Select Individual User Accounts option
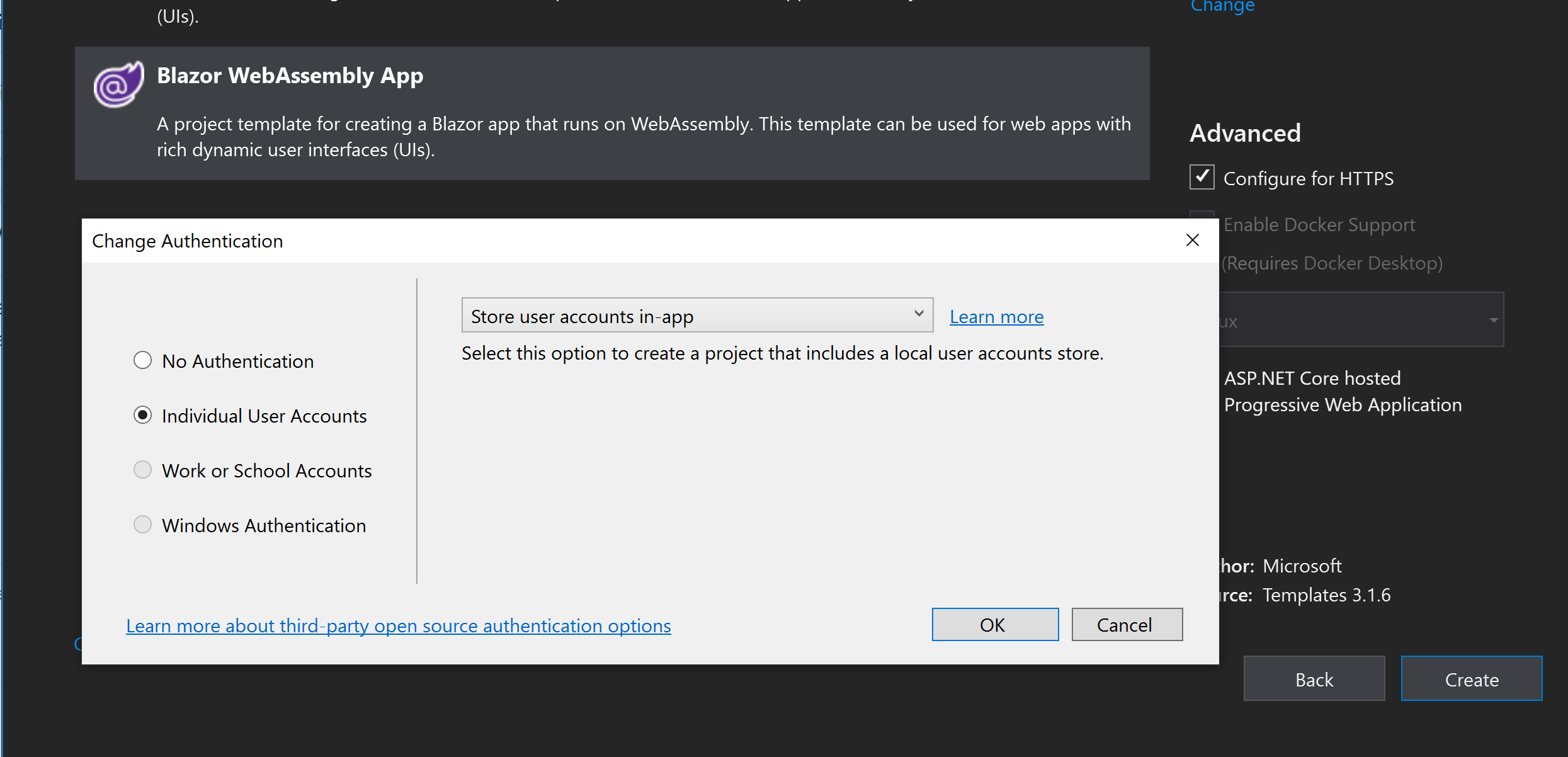The height and width of the screenshot is (757, 1568). pyautogui.click(x=142, y=415)
